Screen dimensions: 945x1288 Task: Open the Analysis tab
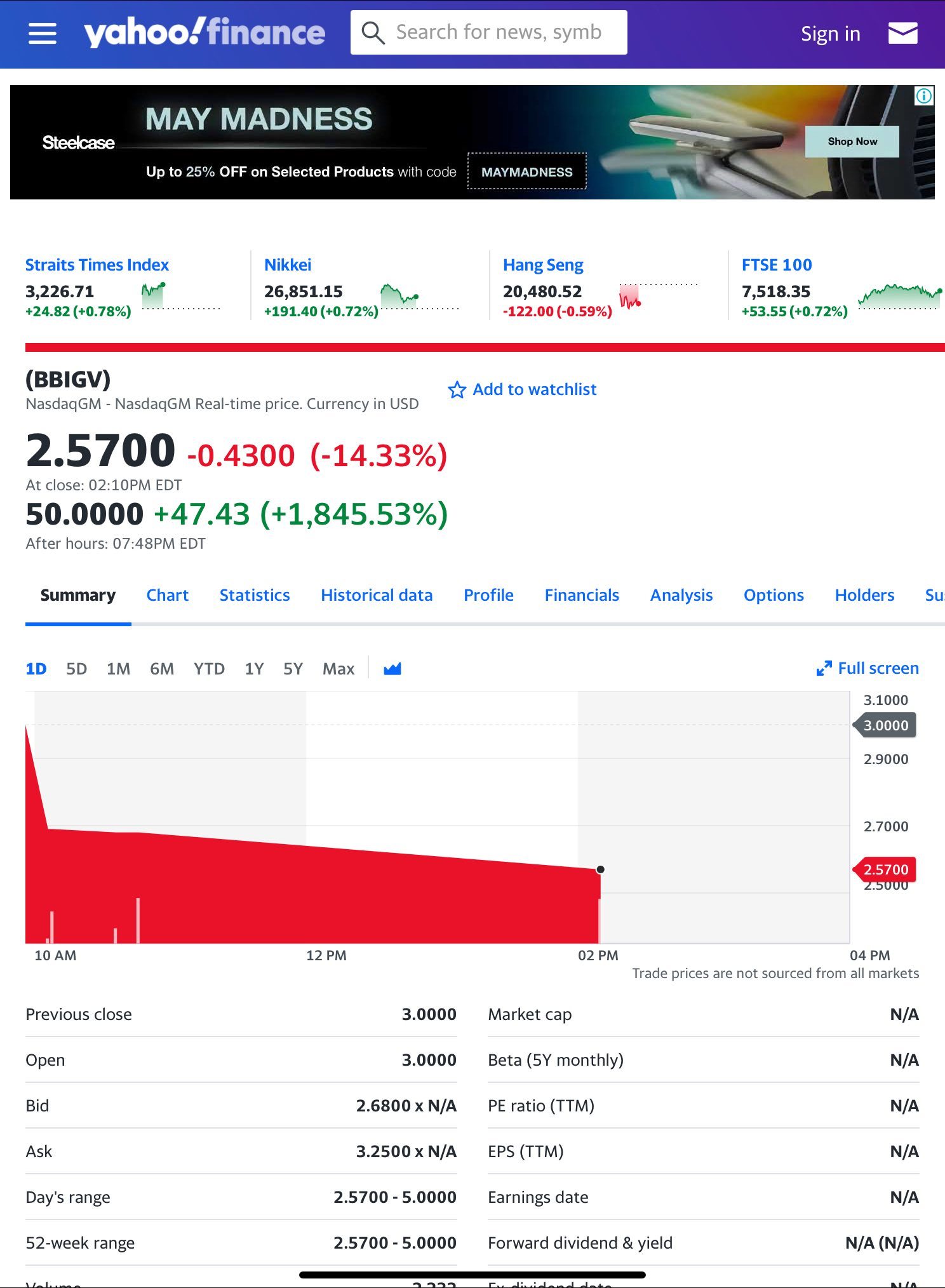(x=681, y=595)
